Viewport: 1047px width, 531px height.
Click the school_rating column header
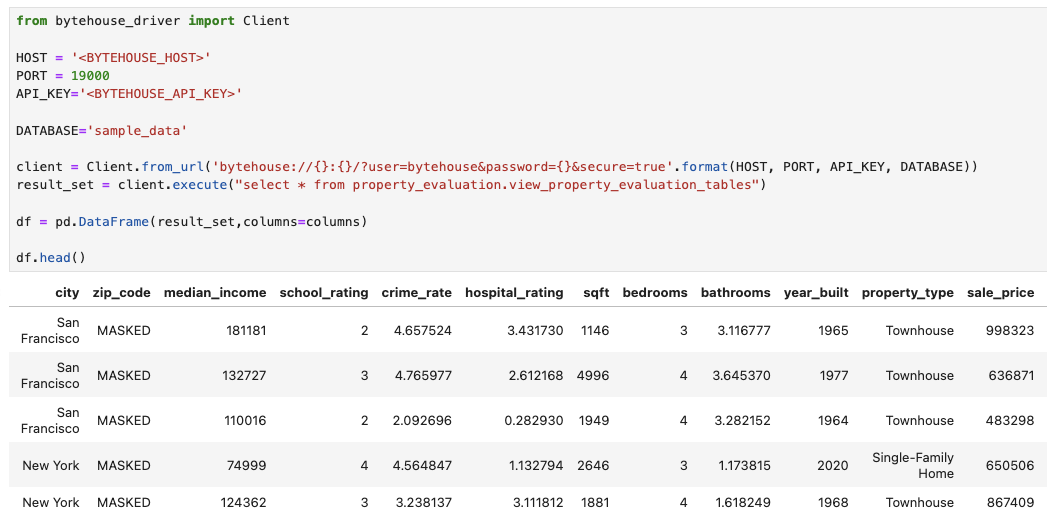point(324,293)
